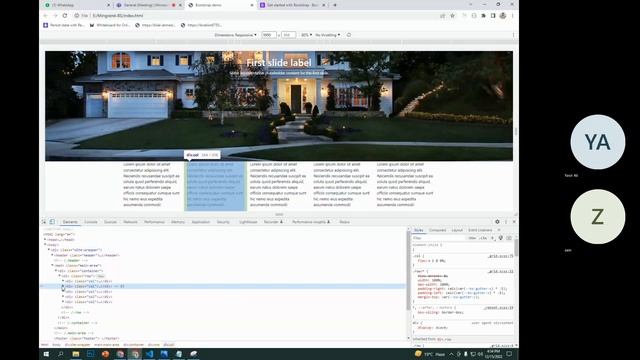
Task: Collapse the main class main-area node
Action: coord(53,265)
